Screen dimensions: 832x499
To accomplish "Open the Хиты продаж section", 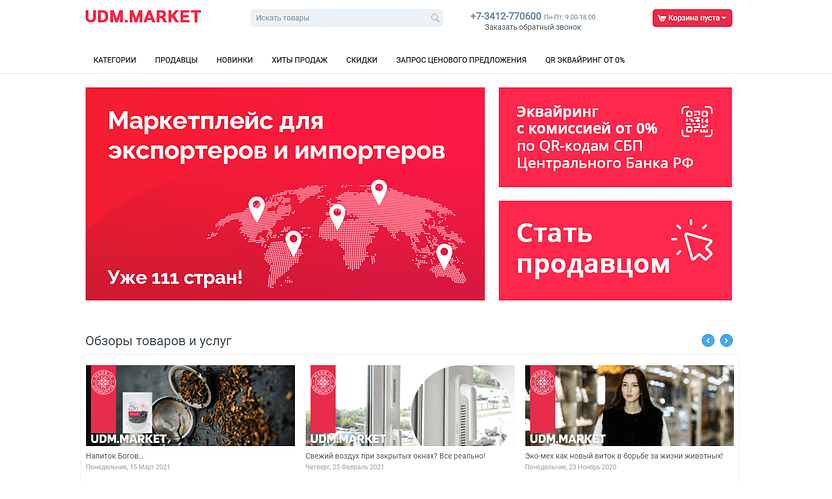I will [x=299, y=60].
